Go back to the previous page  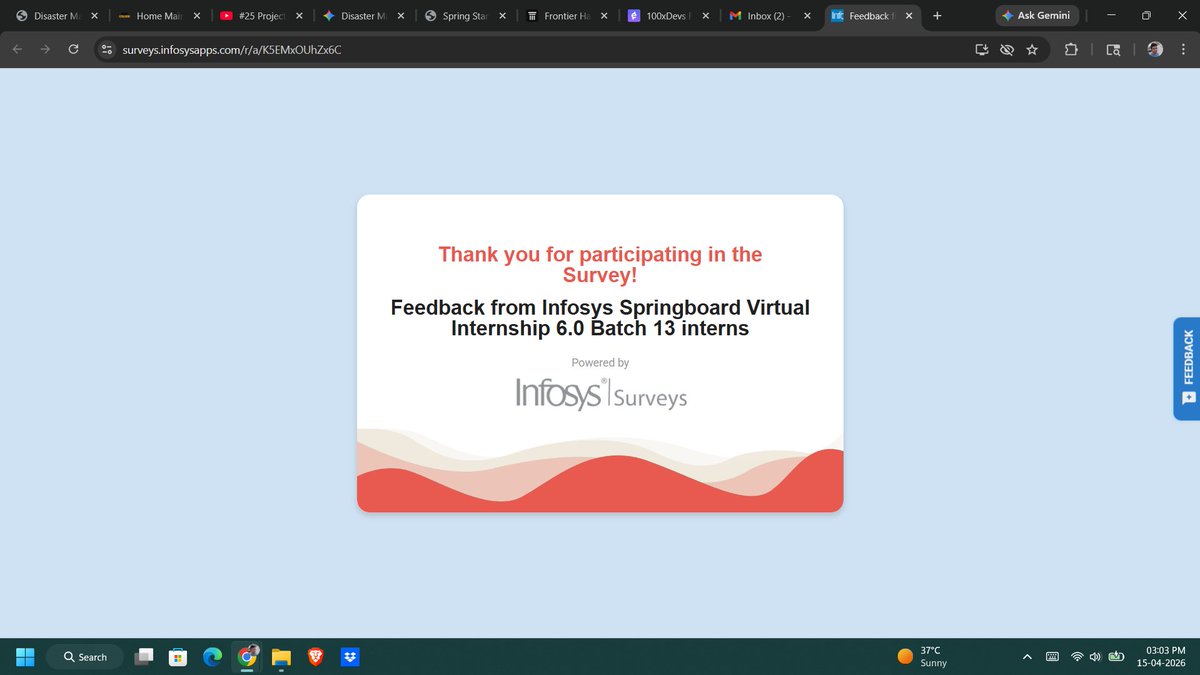[17, 49]
